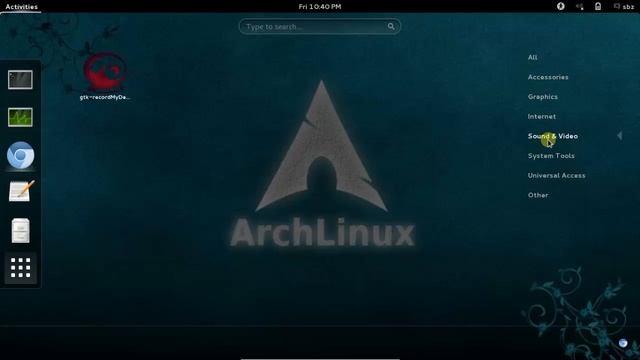Focus the Type to search field
This screenshot has height=360, width=640.
pyautogui.click(x=320, y=27)
